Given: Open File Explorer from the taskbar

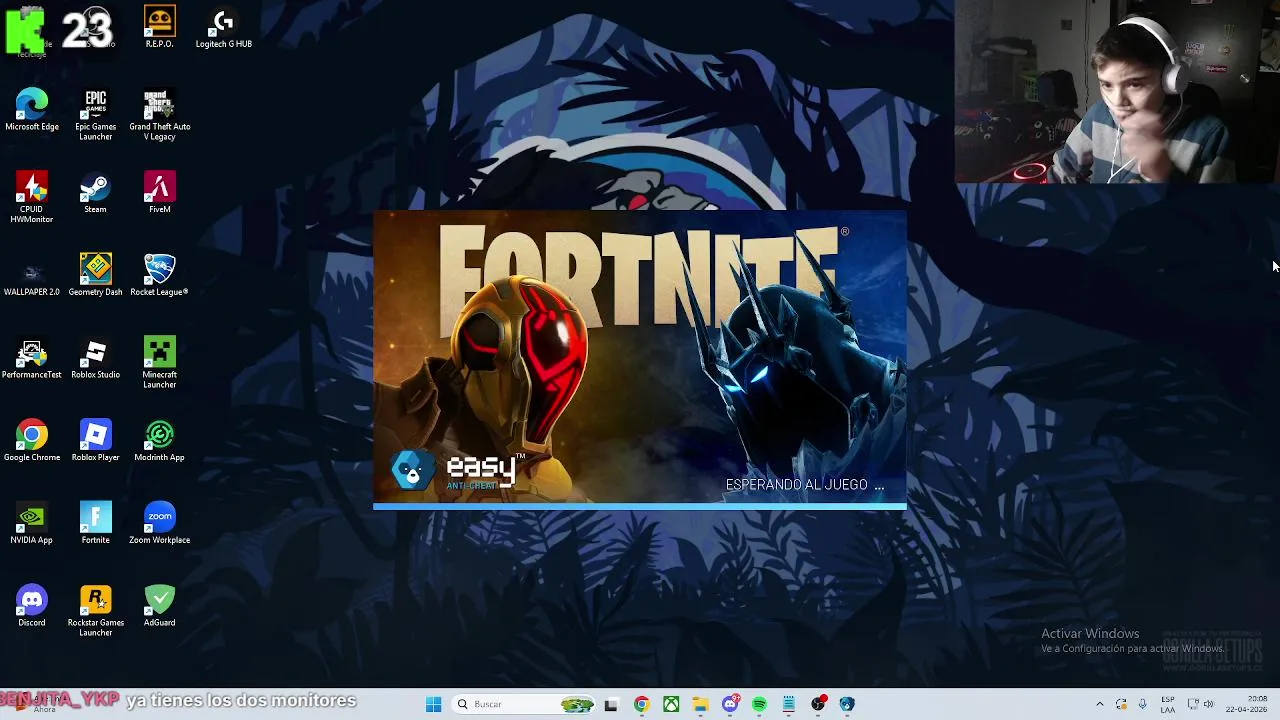Looking at the screenshot, I should point(701,704).
